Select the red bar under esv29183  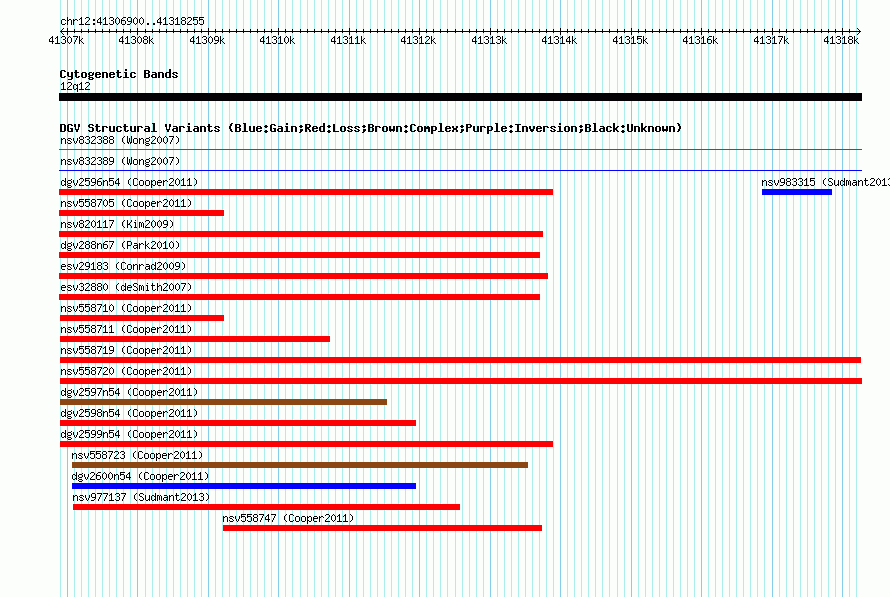304,276
